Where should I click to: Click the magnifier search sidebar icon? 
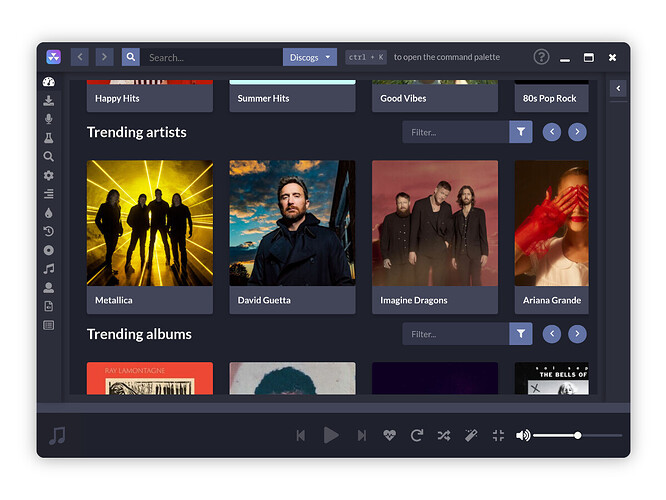48,157
